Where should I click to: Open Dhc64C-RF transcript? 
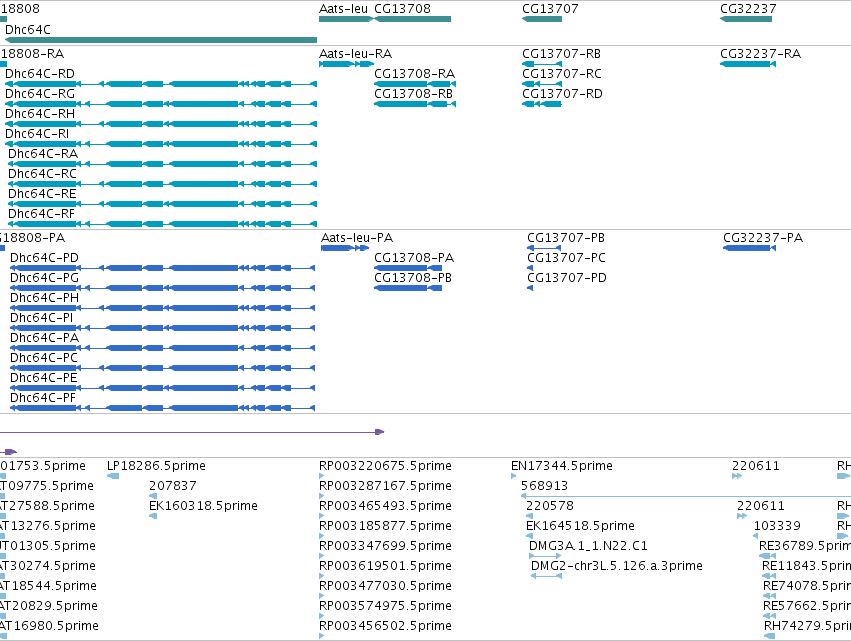pyautogui.click(x=162, y=224)
